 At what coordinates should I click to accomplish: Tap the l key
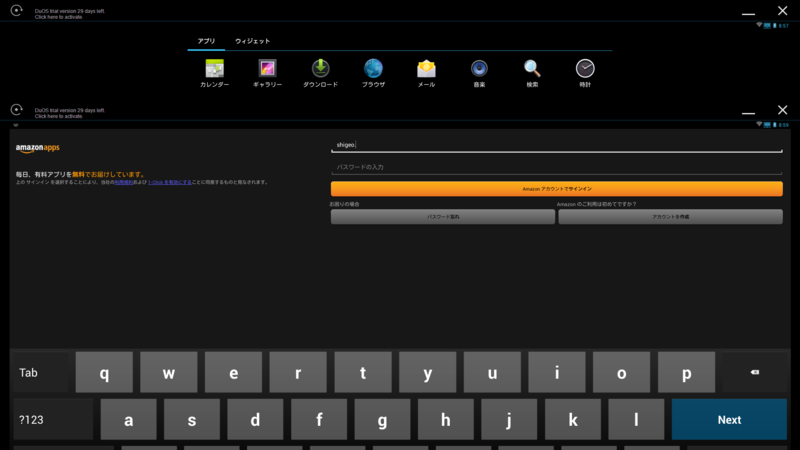pos(636,419)
